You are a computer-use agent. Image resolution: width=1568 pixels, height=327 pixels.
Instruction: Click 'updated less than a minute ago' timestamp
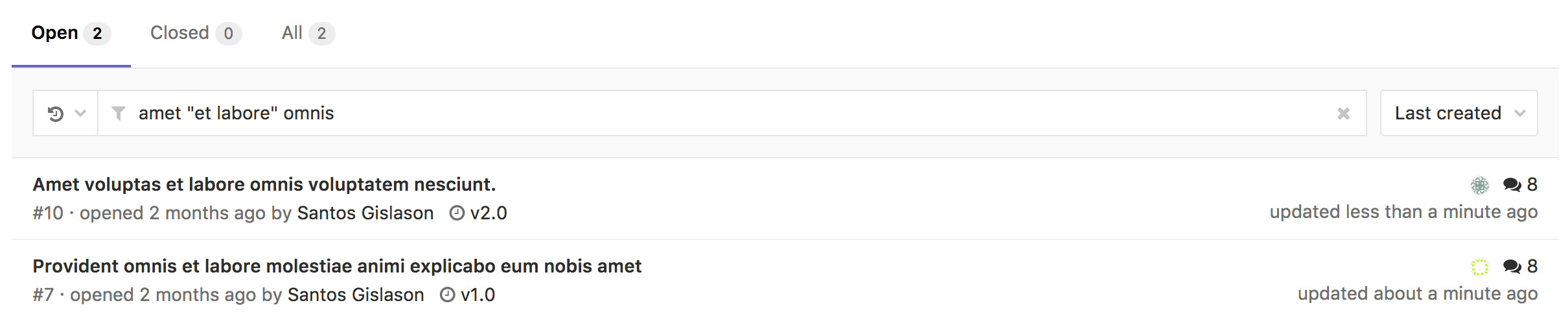pos(1403,212)
